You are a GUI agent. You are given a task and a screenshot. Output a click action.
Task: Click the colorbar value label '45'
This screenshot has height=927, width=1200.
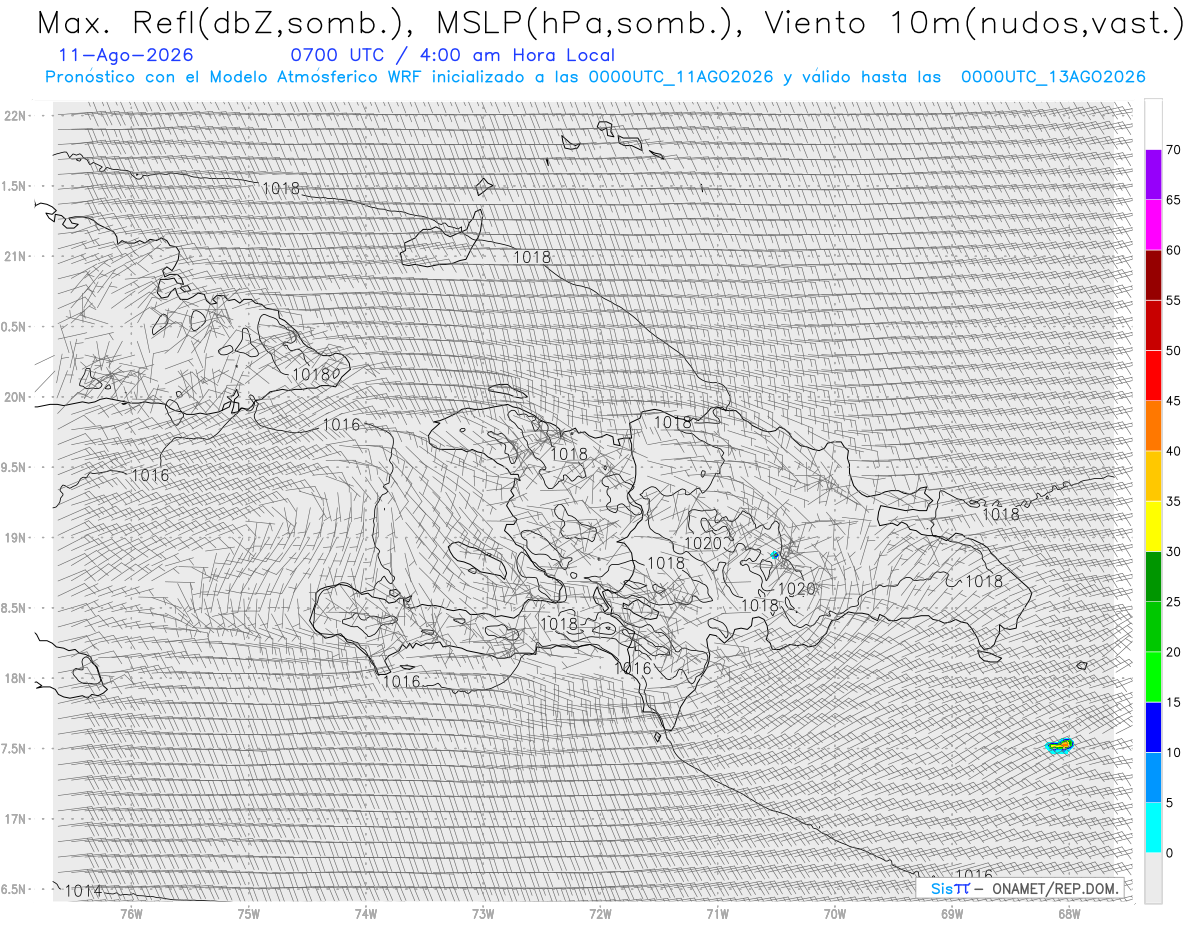pos(1174,401)
